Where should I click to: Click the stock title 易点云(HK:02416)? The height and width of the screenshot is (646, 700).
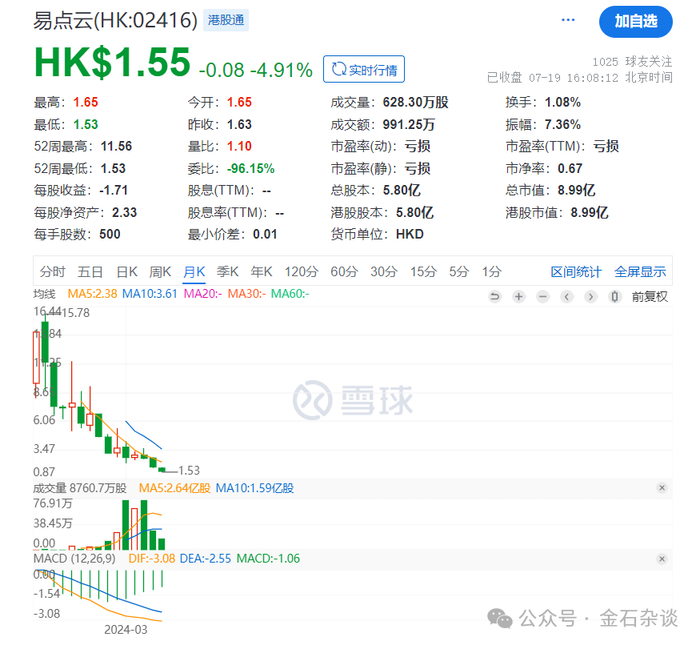click(116, 21)
